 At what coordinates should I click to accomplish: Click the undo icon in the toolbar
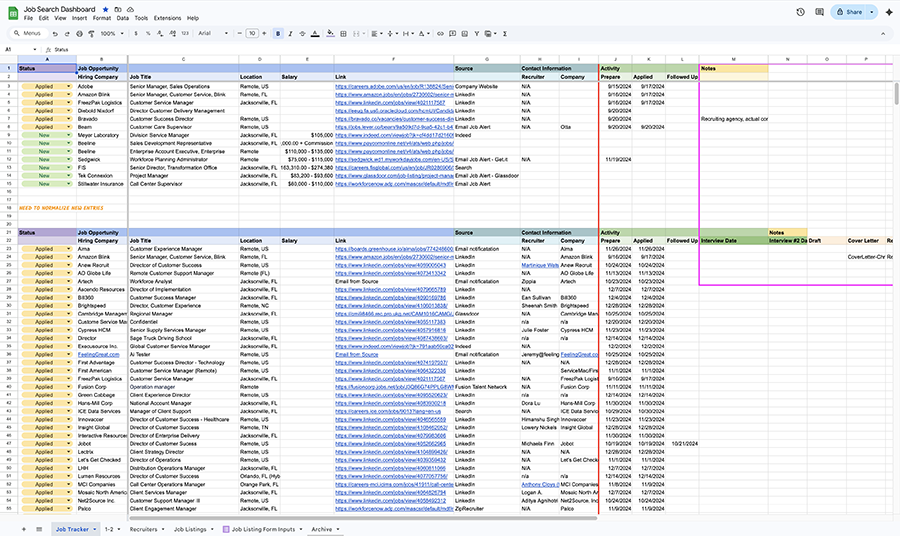55,34
